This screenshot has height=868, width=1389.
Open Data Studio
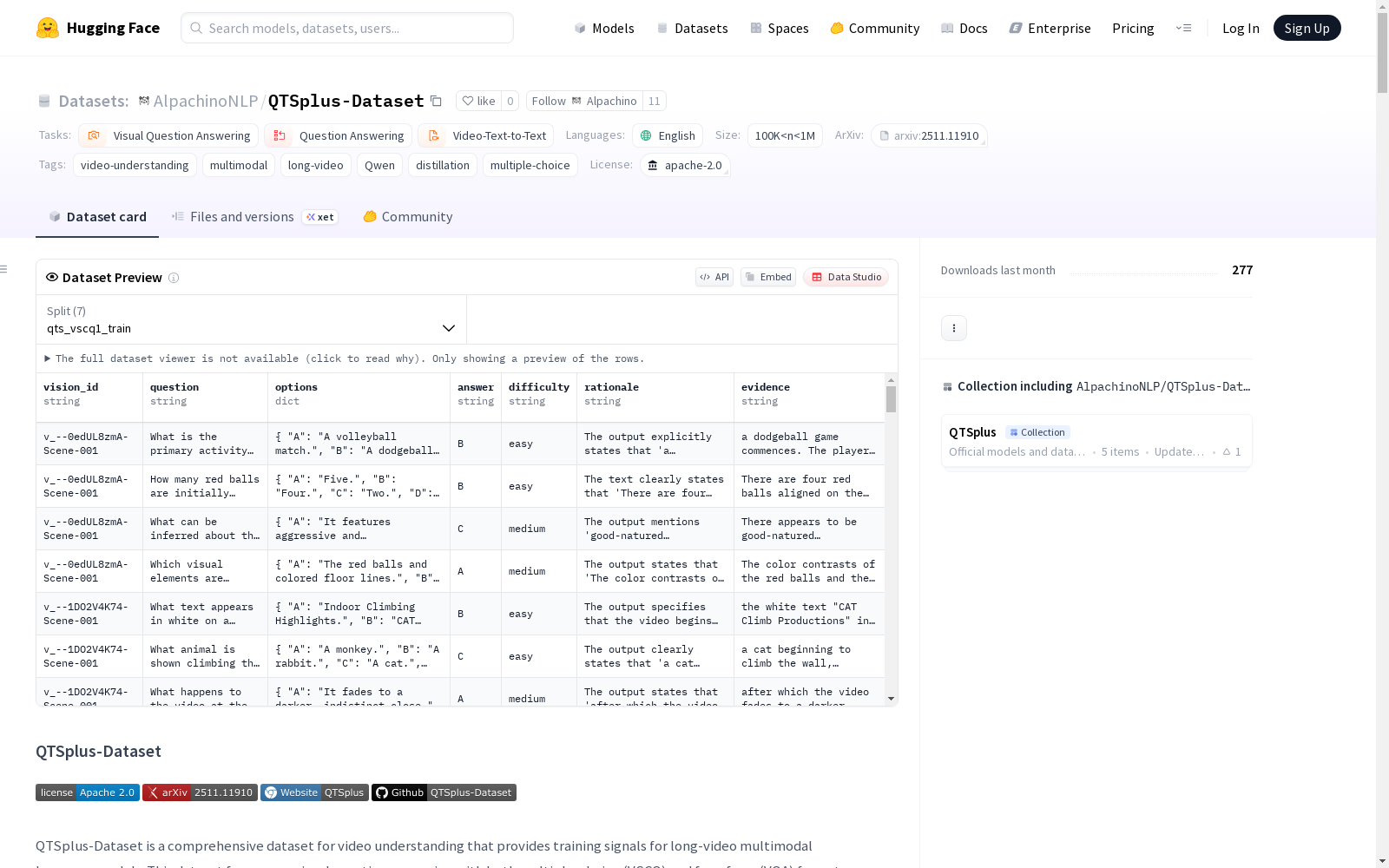846,277
